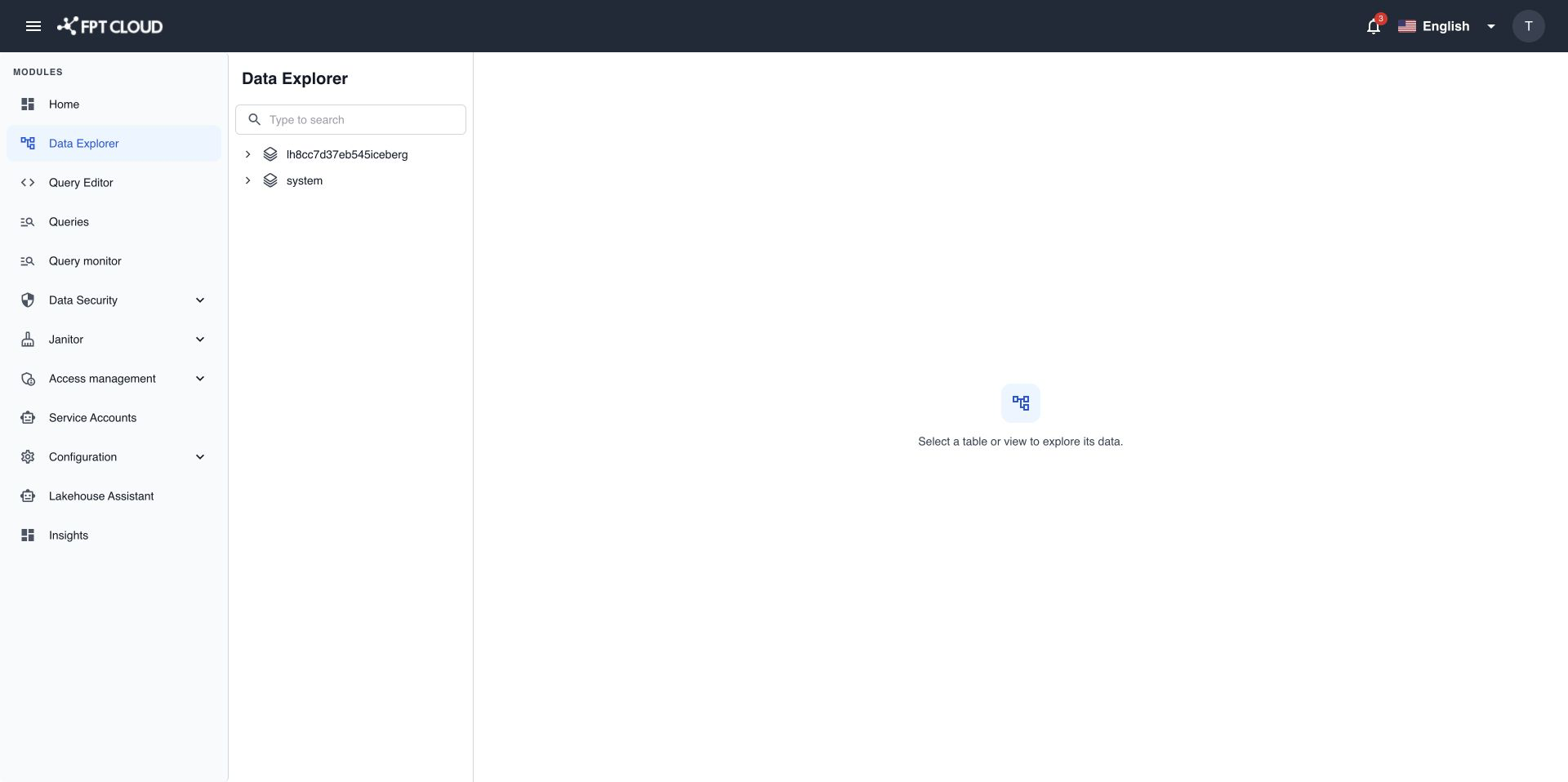
Task: Open the Query Editor module
Action: (114, 183)
